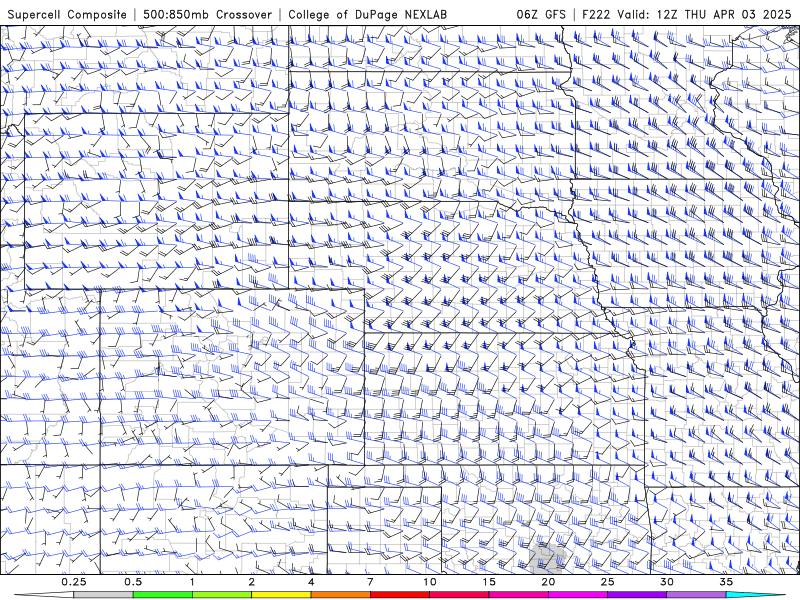
Task: Click the light purple 30–35 color bar segment
Action: click(696, 595)
